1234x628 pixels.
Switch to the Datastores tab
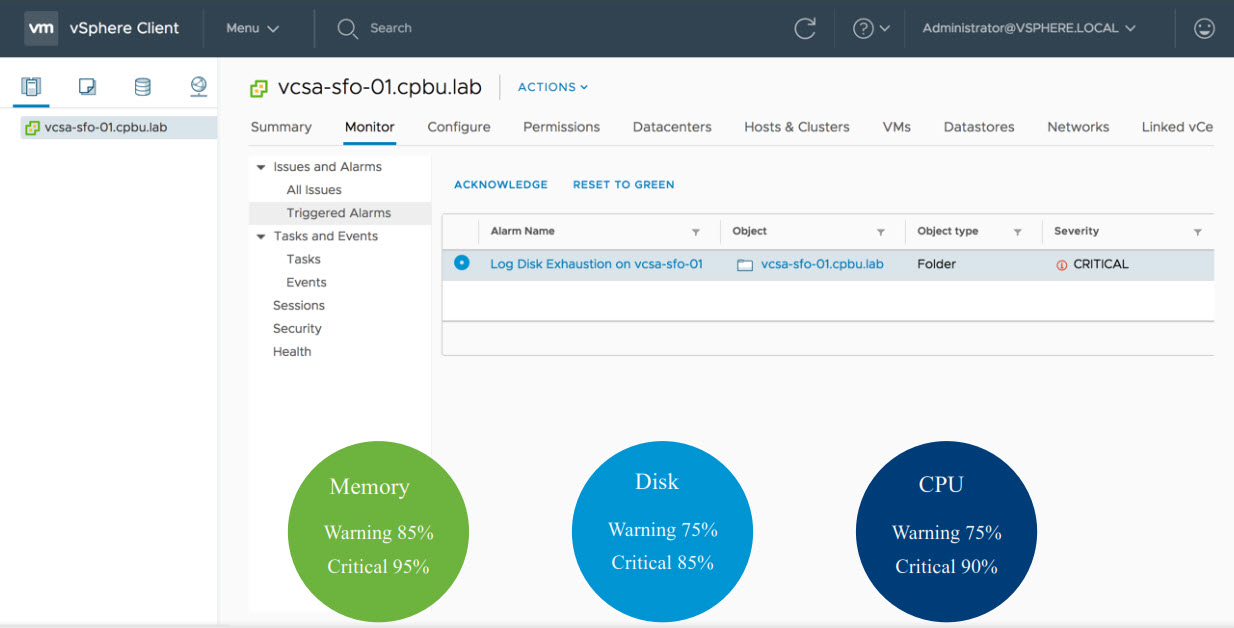[x=979, y=127]
